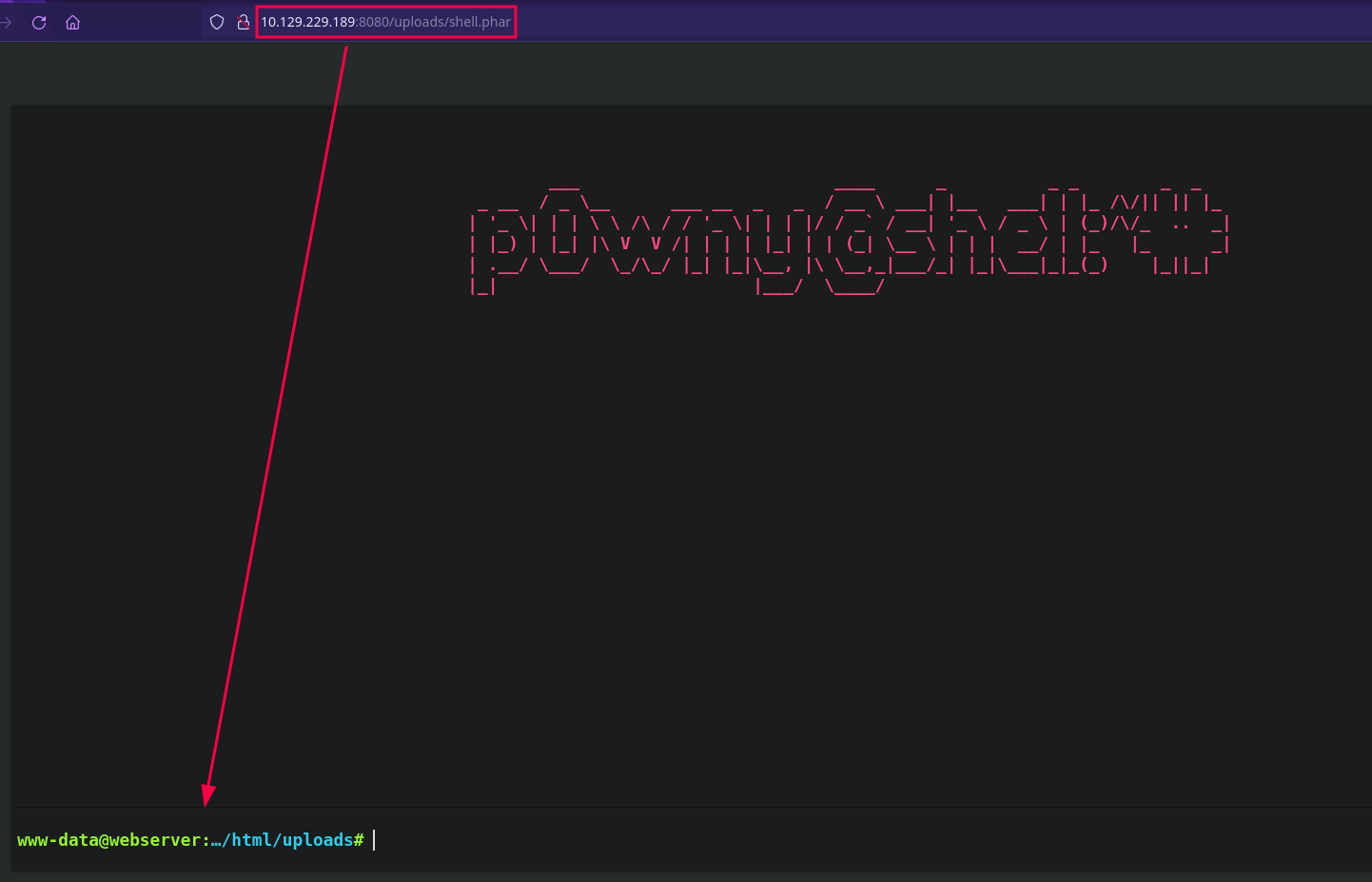This screenshot has width=1372, height=882.
Task: Click the # symbol in shell prompt
Action: [x=359, y=840]
